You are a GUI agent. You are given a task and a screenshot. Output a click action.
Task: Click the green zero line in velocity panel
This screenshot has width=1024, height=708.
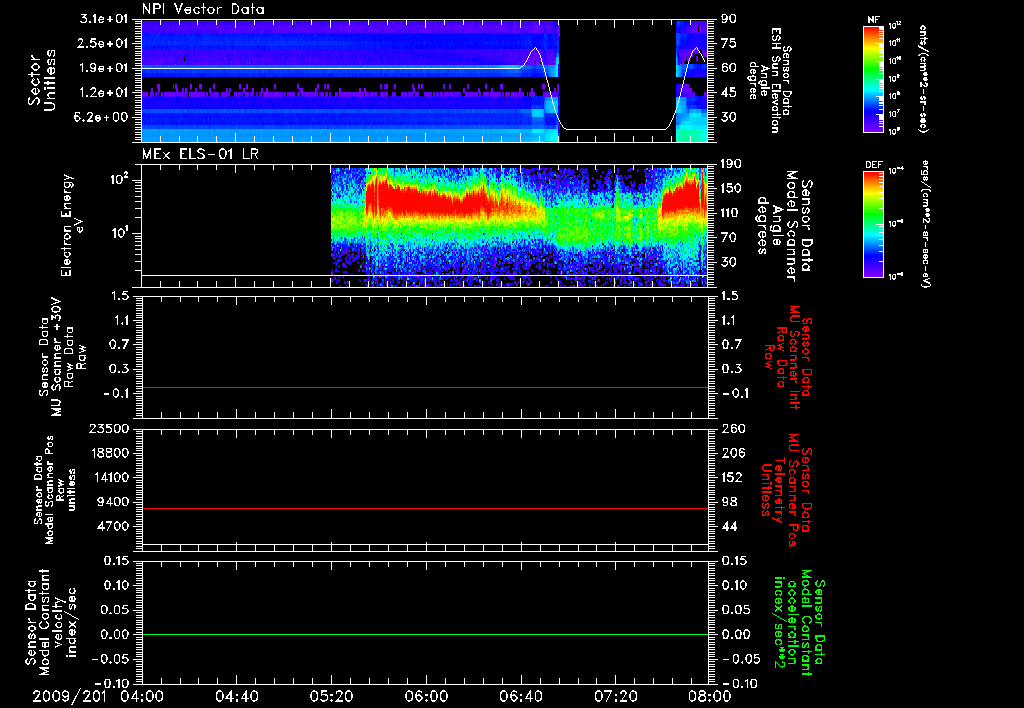[424, 634]
